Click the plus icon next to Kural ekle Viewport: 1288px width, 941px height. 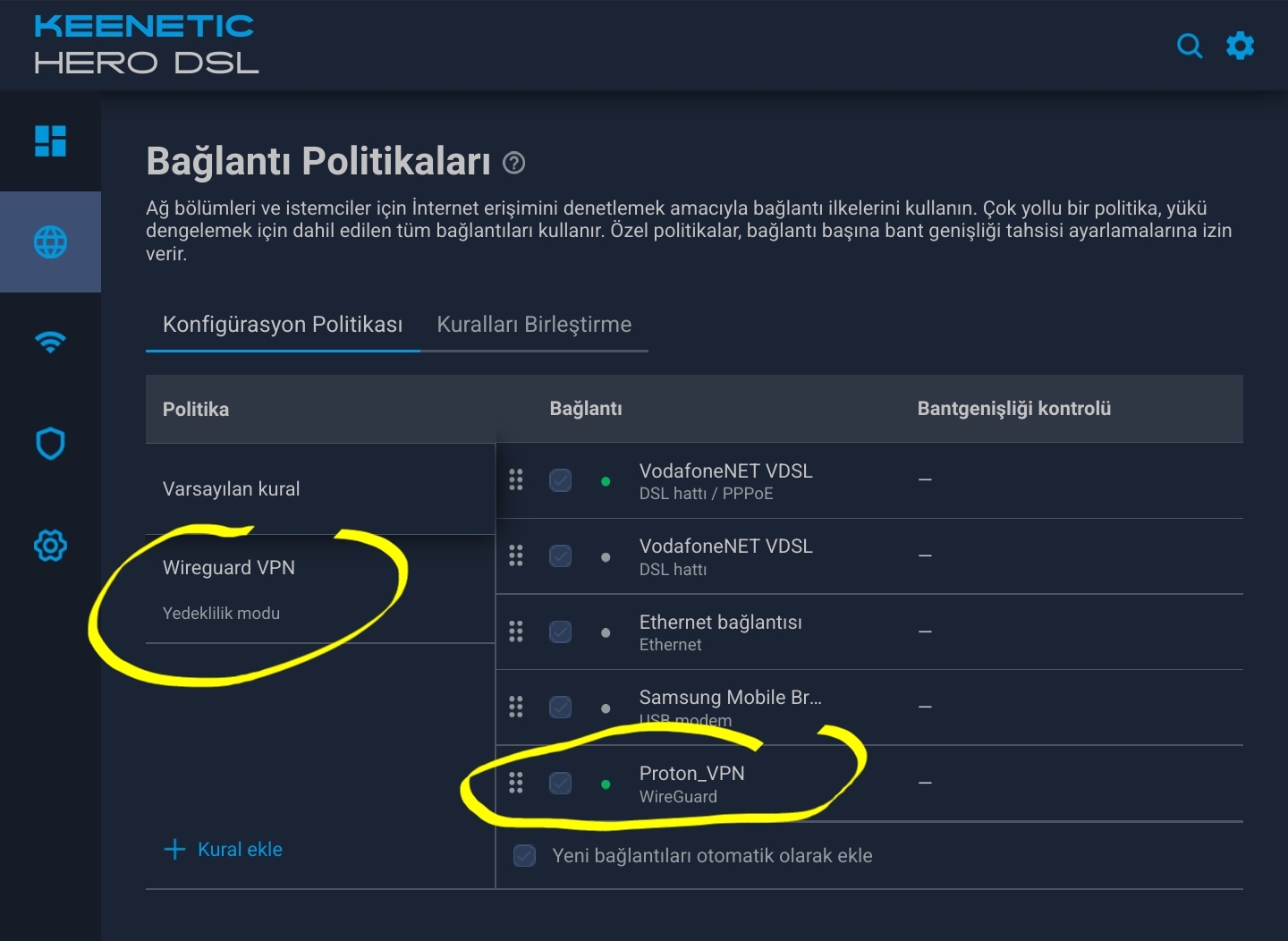tap(175, 849)
